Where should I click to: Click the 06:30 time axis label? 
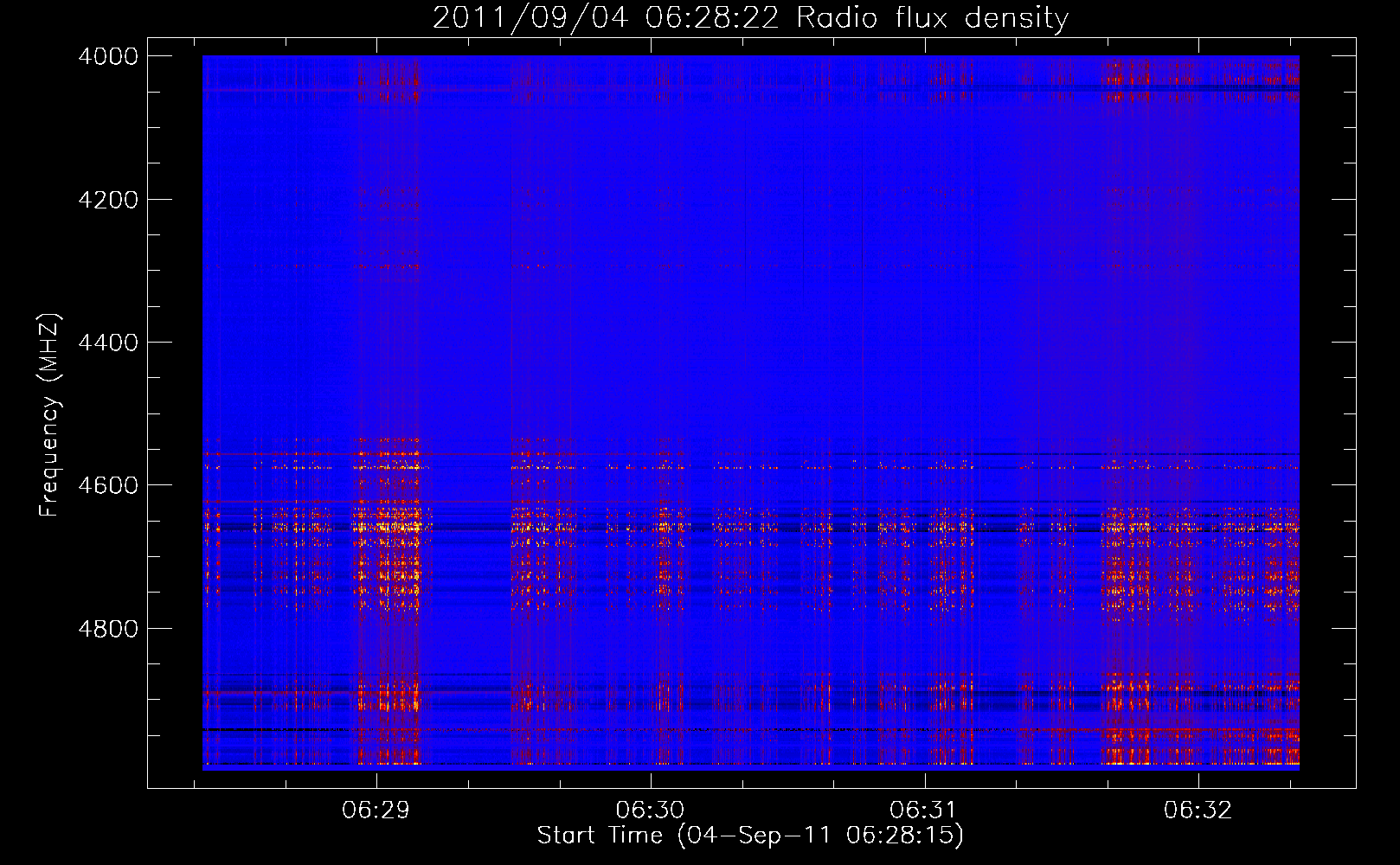tap(650, 811)
